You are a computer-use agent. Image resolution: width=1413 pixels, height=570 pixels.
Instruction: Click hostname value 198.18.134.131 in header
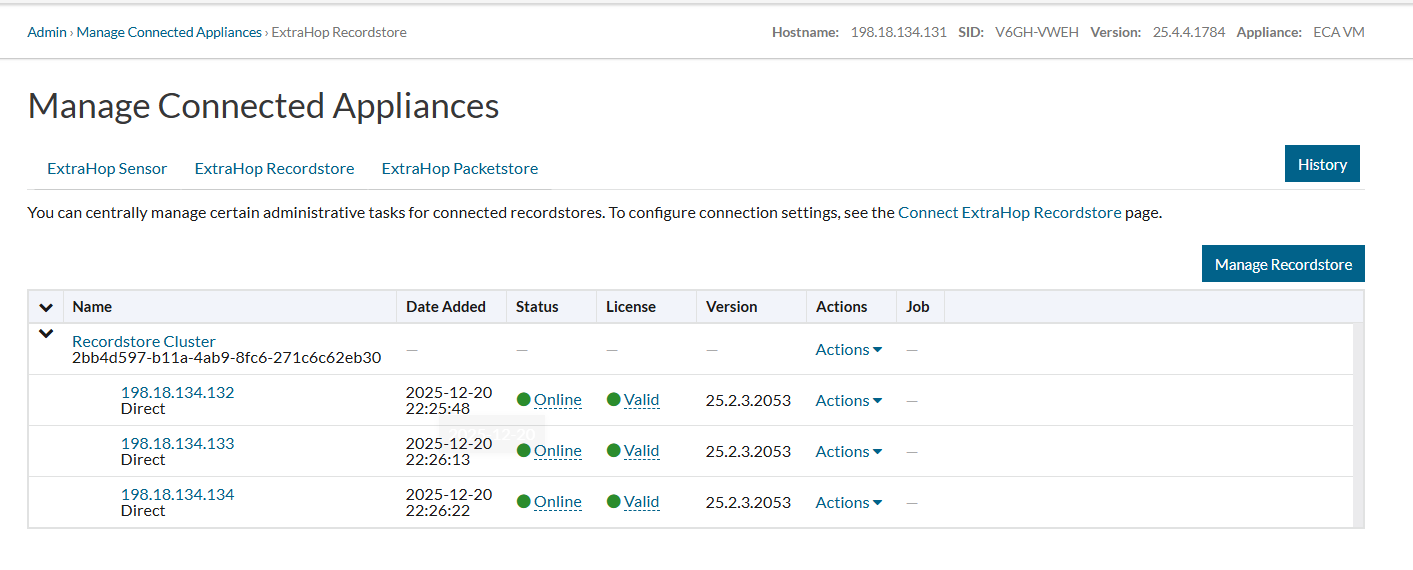click(898, 32)
